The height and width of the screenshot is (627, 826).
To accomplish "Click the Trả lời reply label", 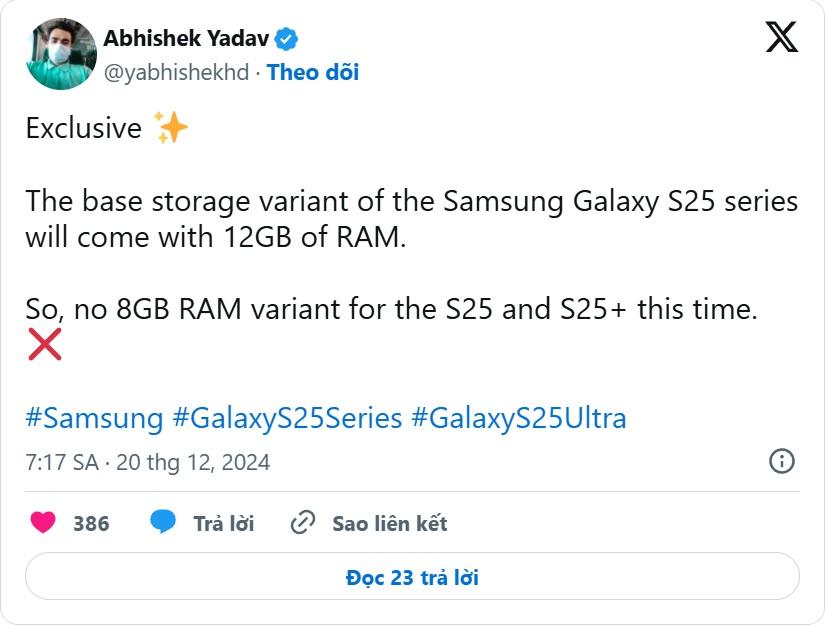I will (x=223, y=523).
